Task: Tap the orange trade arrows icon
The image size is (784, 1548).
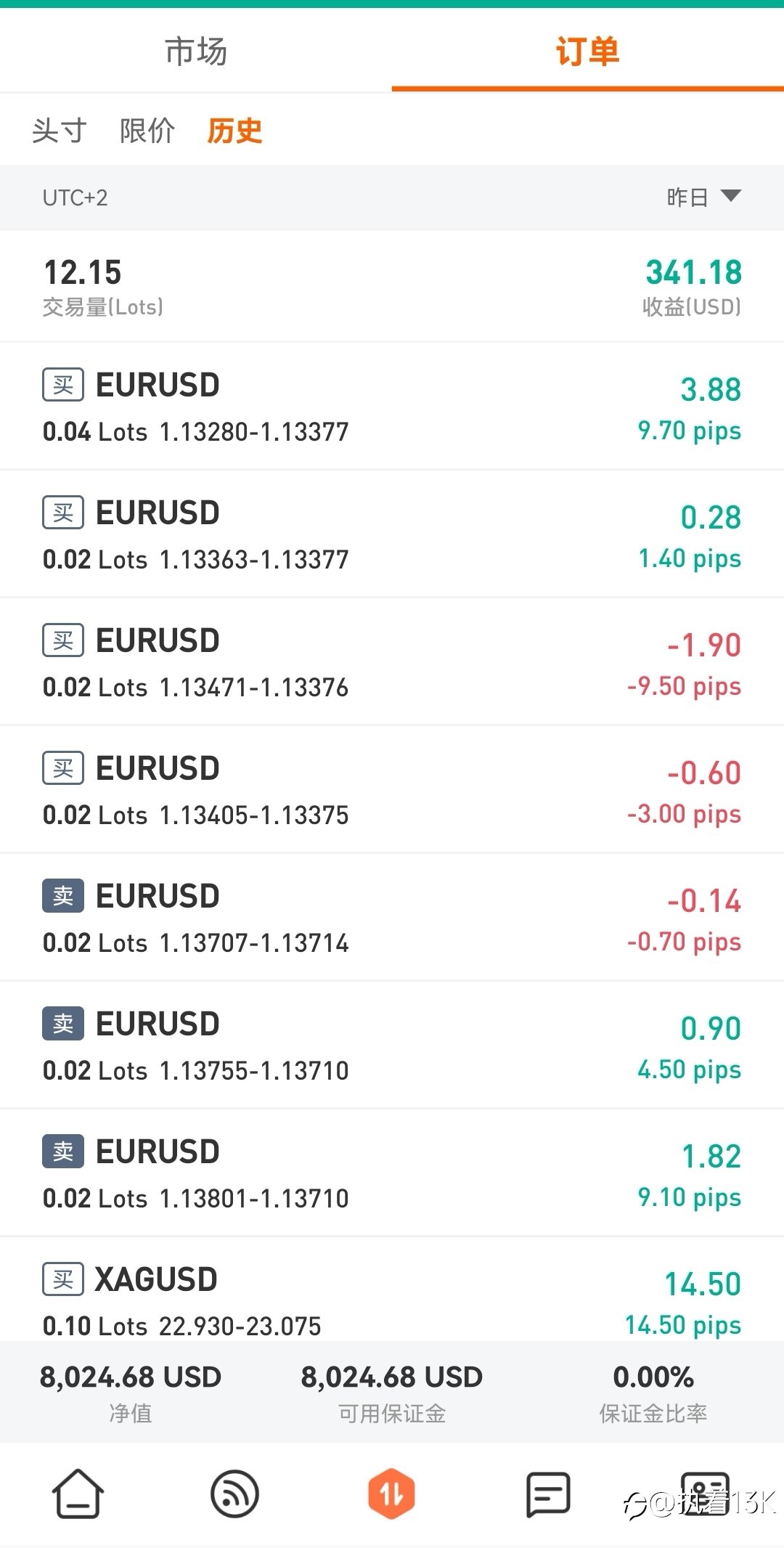Action: tap(391, 1494)
